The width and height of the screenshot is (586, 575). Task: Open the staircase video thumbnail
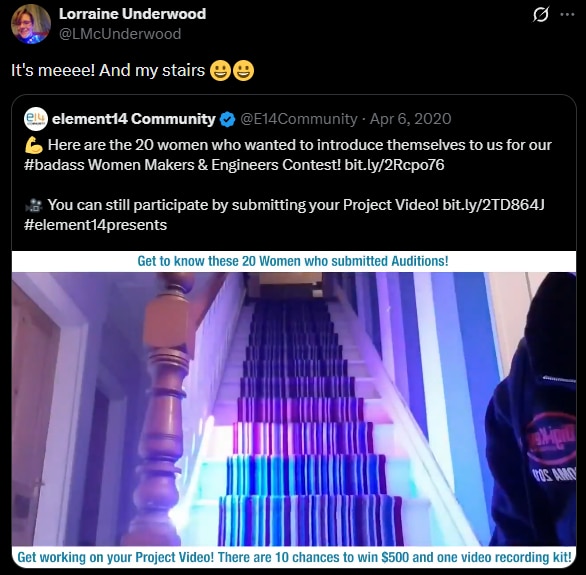pos(294,409)
